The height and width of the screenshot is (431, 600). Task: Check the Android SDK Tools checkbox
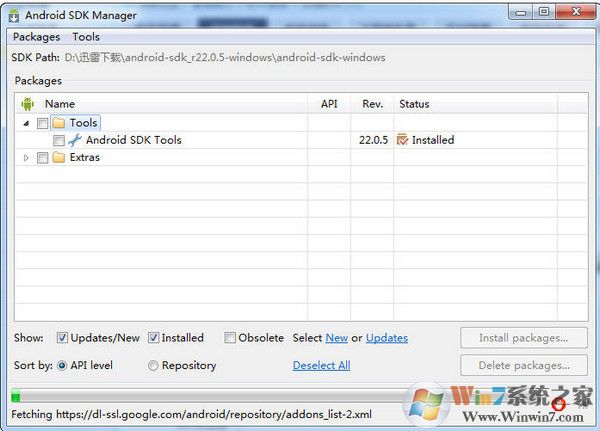point(59,140)
